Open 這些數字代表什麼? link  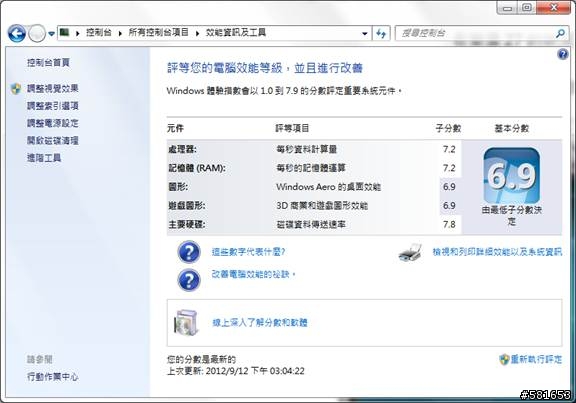tap(248, 252)
